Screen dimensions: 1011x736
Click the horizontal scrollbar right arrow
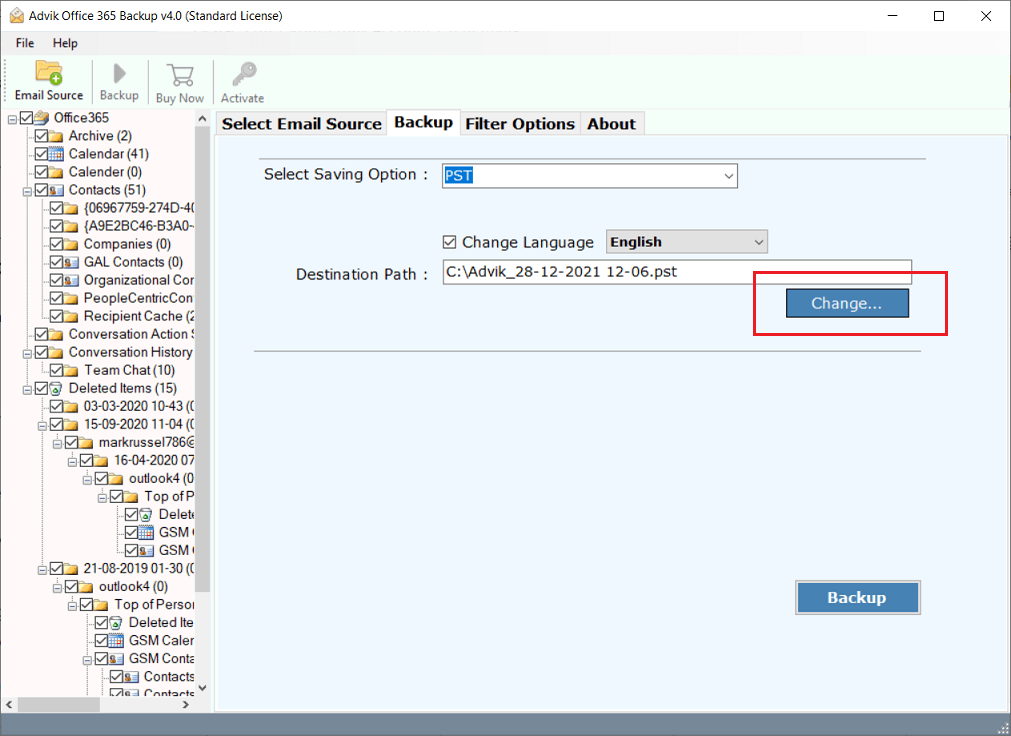tap(186, 704)
